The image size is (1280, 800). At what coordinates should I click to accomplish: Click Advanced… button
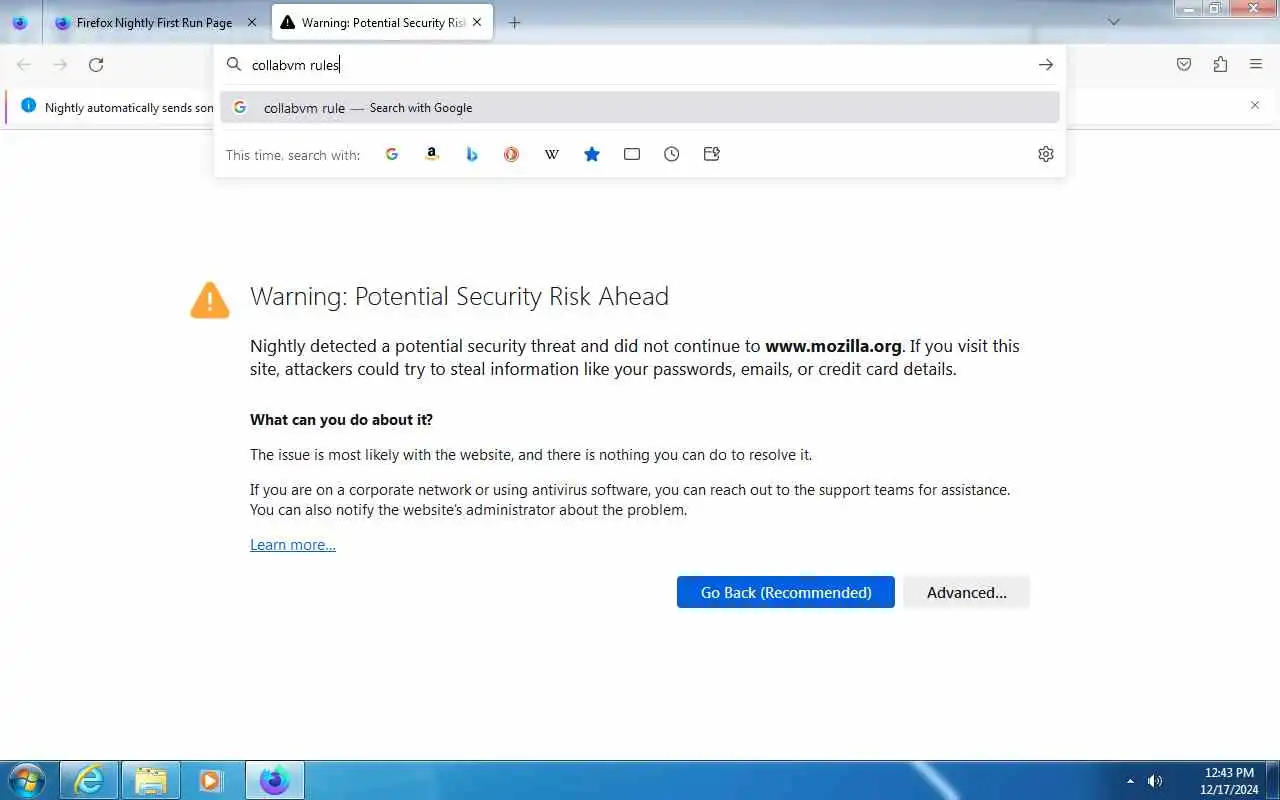966,592
